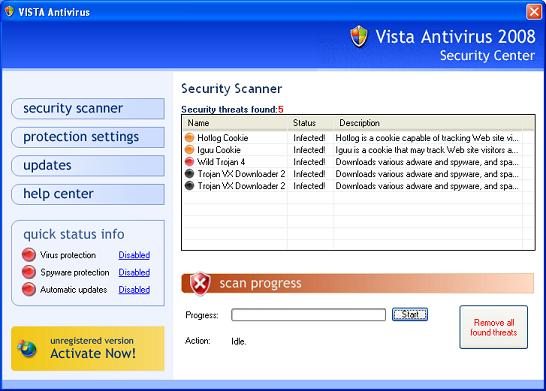This screenshot has width=546, height=391.
Task: Click the 'quick status info' heading
Action: click(74, 235)
